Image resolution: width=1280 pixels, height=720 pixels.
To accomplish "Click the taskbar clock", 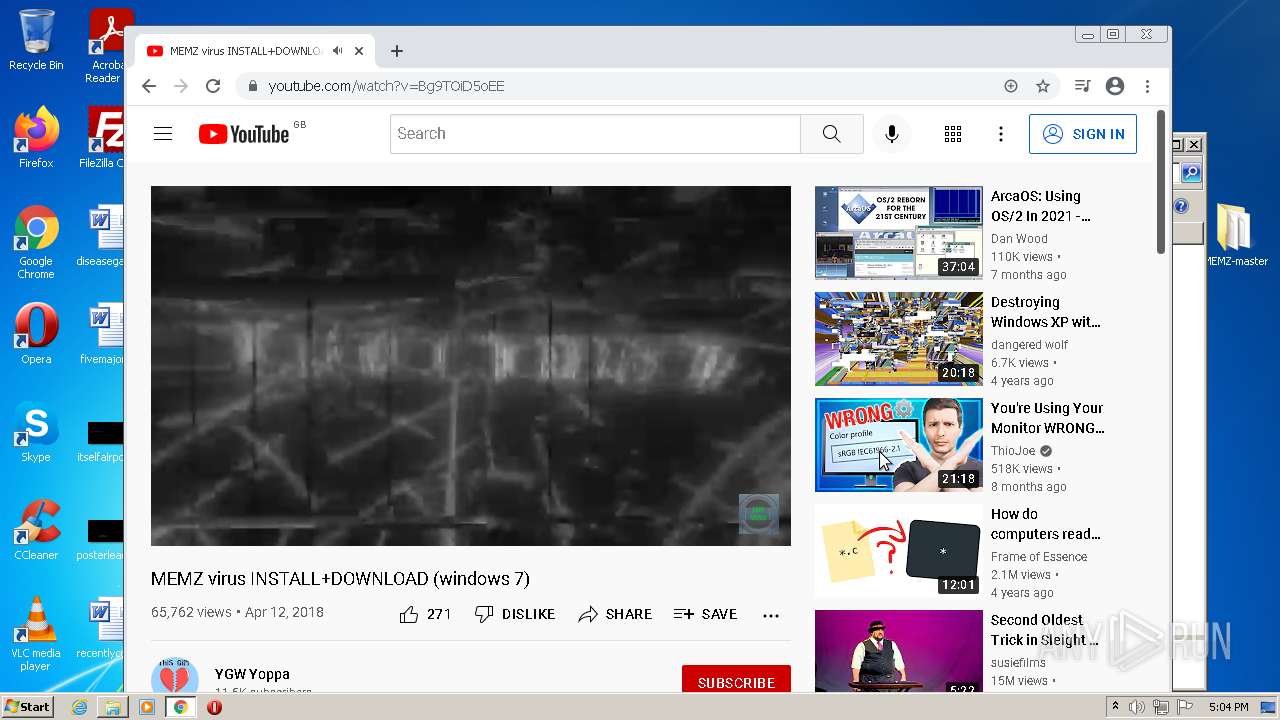I will point(1228,707).
